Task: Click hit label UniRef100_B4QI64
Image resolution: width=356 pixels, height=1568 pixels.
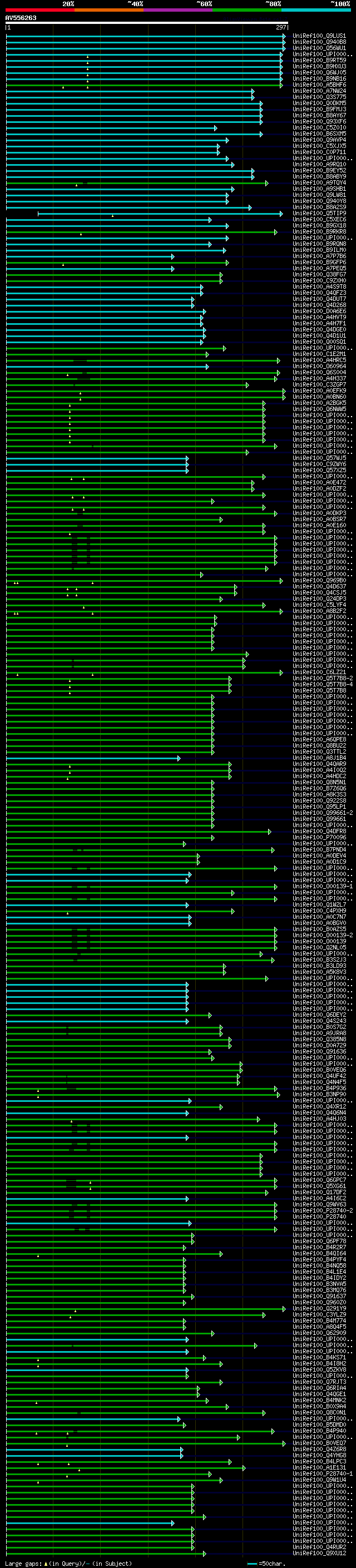Action: click(319, 1253)
